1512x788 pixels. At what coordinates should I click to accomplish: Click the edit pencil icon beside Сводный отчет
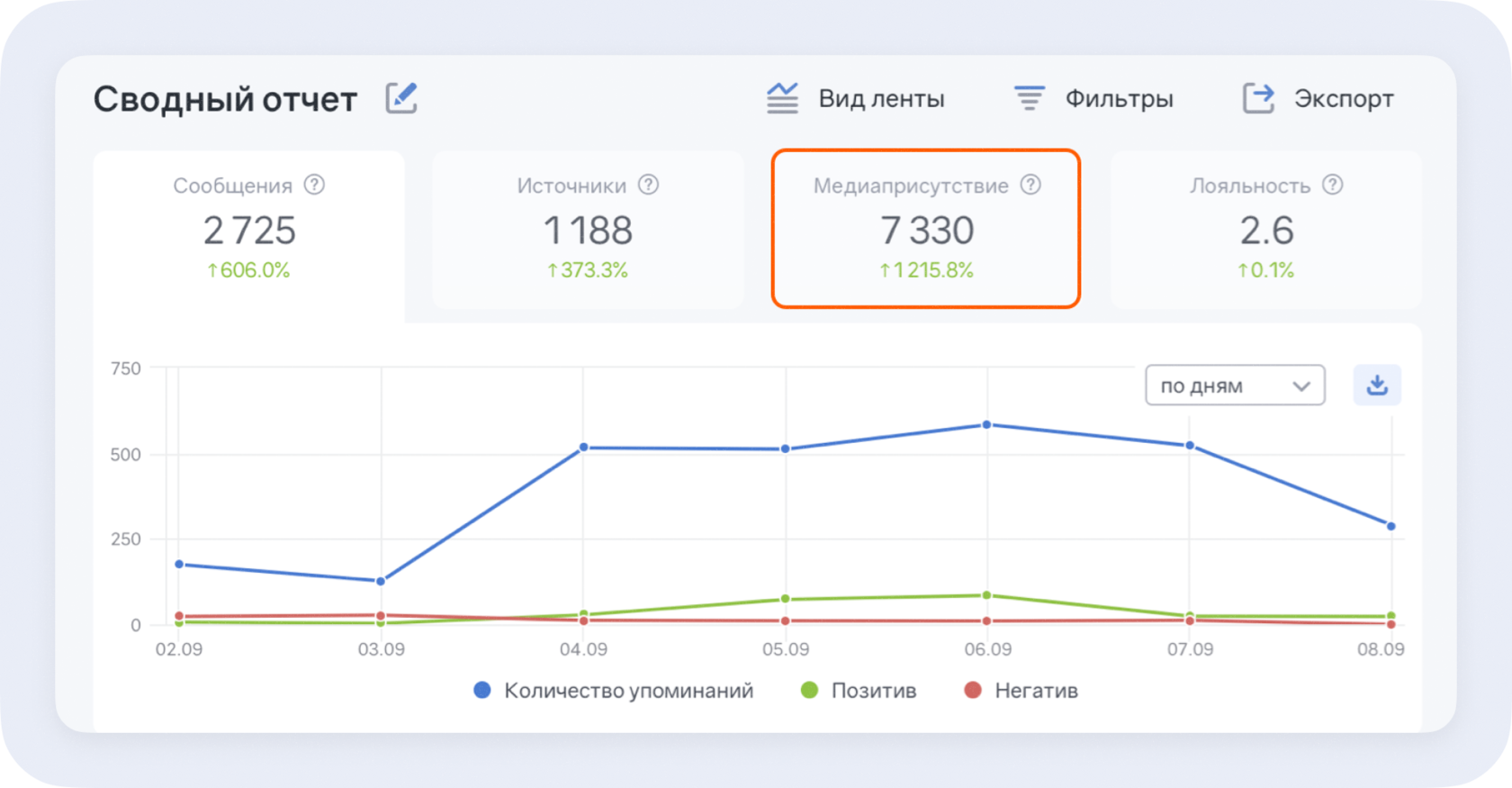point(401,98)
